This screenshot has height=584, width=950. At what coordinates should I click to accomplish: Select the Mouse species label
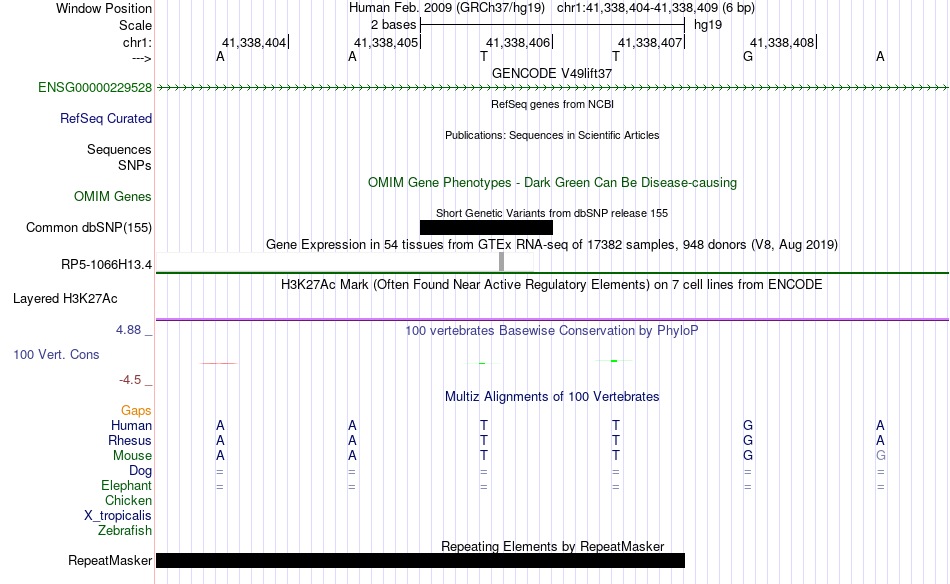click(x=132, y=456)
